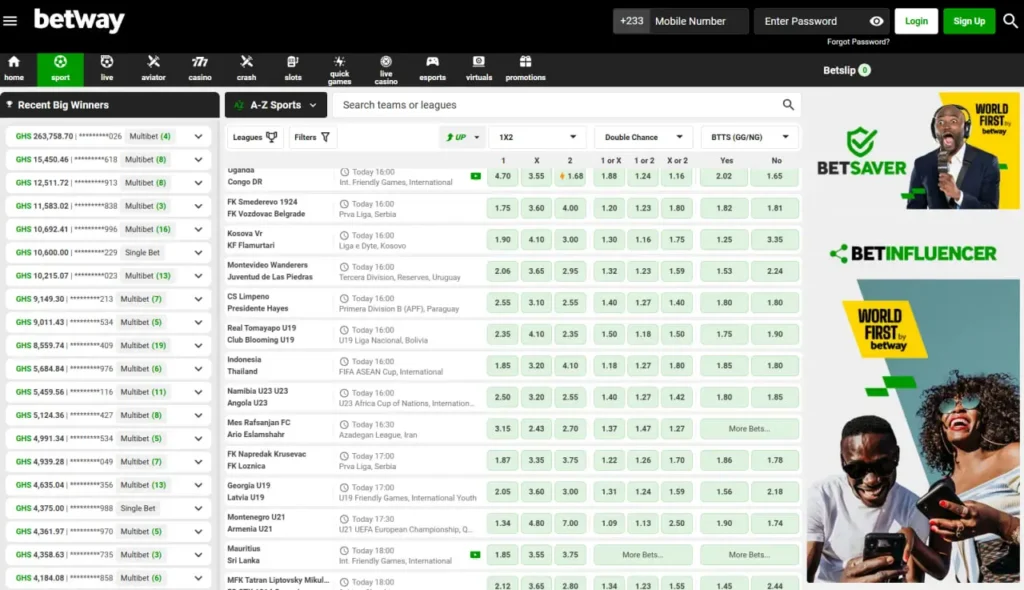The height and width of the screenshot is (590, 1024).
Task: Open More Bets for Mes Rafsanjan match
Action: click(x=749, y=429)
